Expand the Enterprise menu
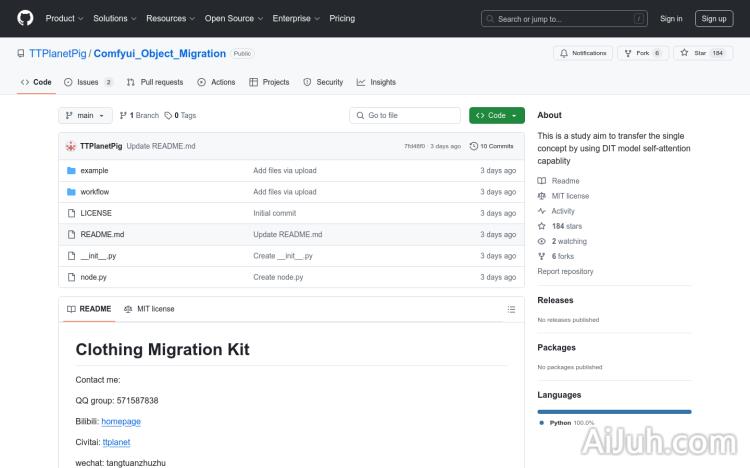750x468 pixels. pyautogui.click(x=296, y=18)
